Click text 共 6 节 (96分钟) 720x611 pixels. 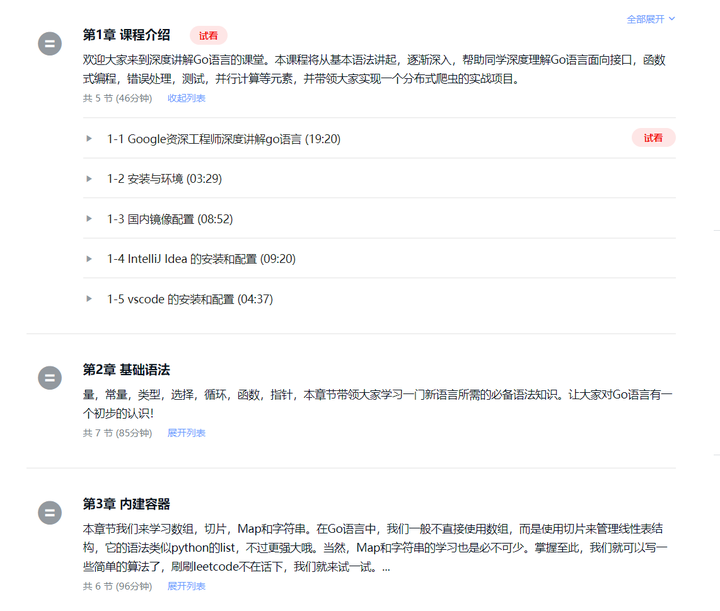[118, 586]
